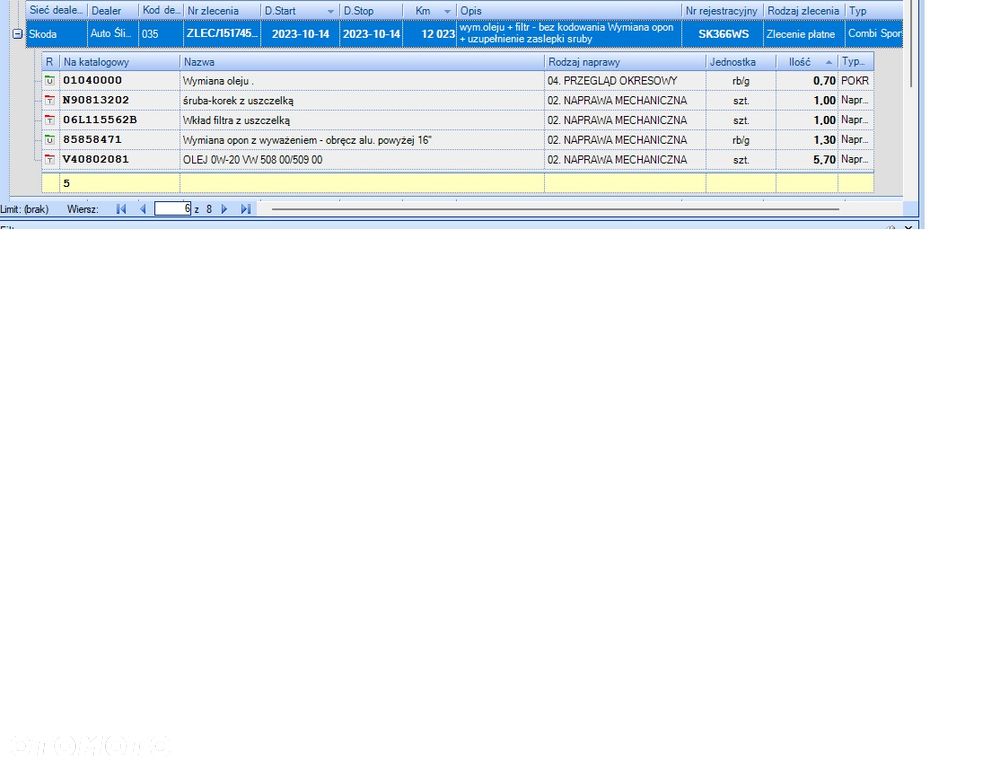Click summary count 5 in yellow row
Screen dimensions: 1000x766
(119, 183)
